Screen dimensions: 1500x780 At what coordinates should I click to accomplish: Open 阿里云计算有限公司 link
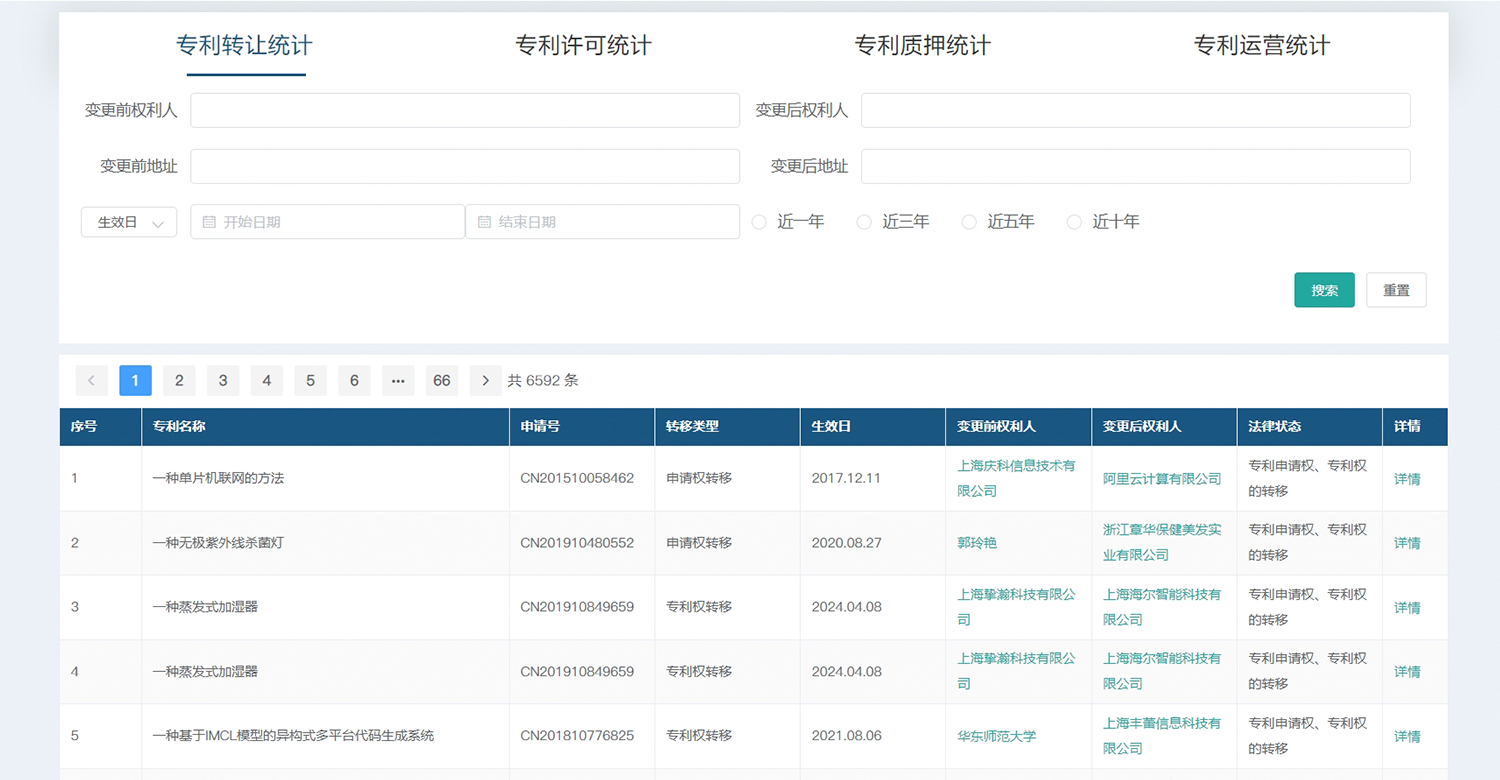point(1162,479)
